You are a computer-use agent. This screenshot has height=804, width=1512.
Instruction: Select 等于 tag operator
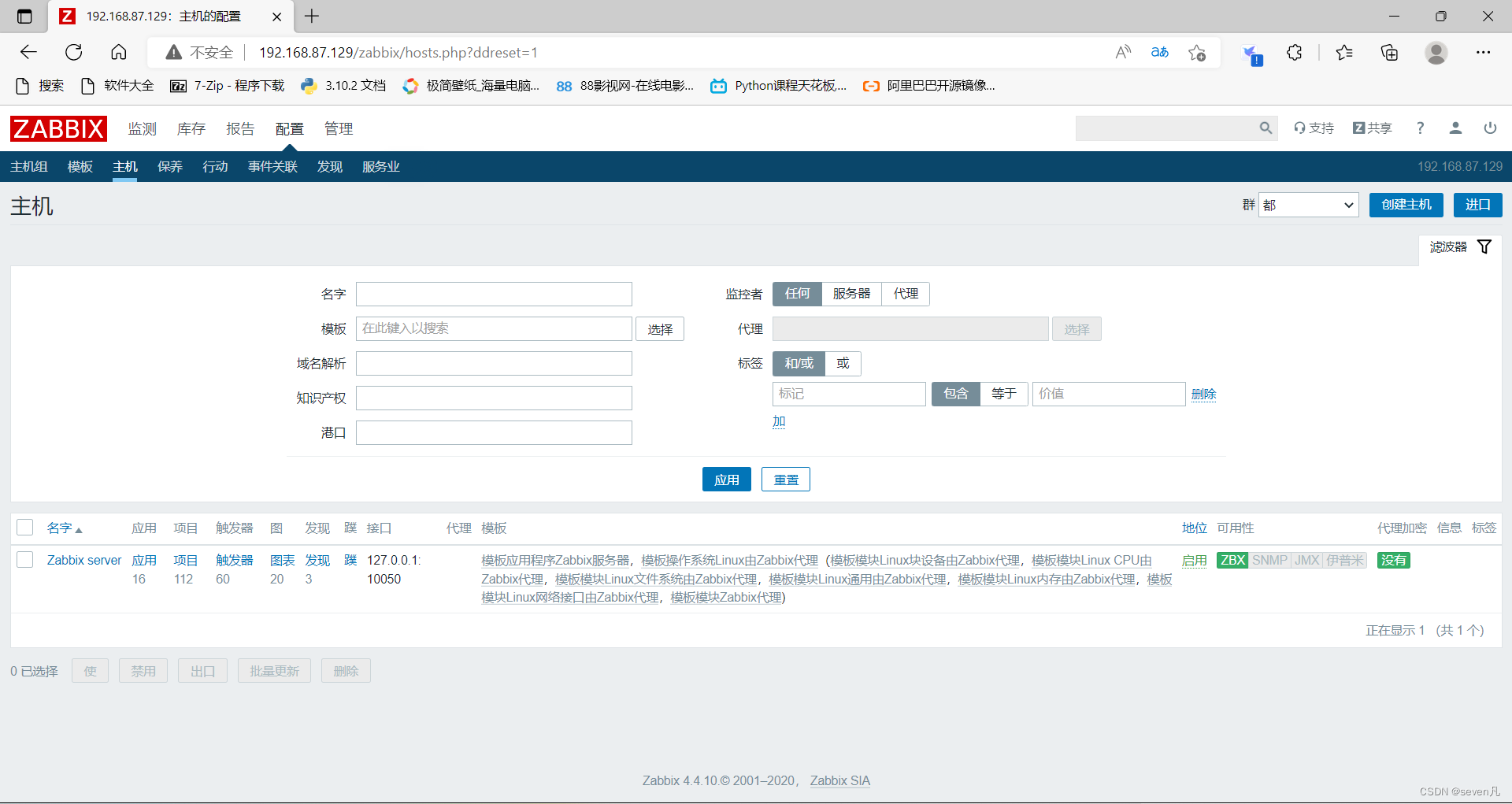click(1003, 394)
